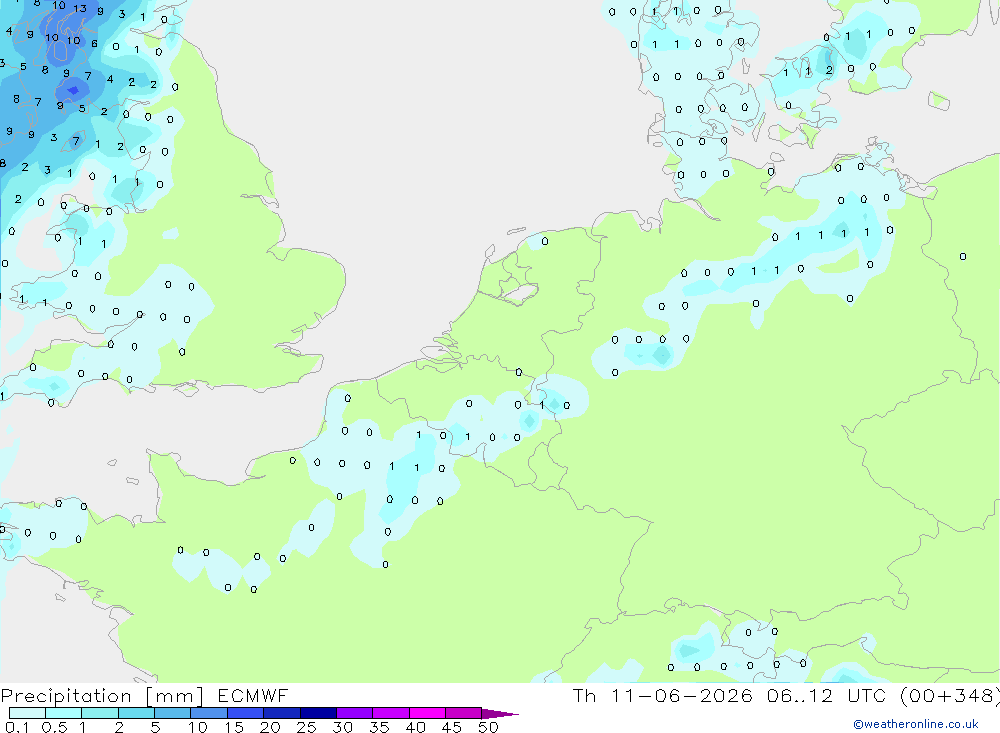Click legend label '50' on the scale
Viewport: 1000px width, 733px height.
pos(489,727)
